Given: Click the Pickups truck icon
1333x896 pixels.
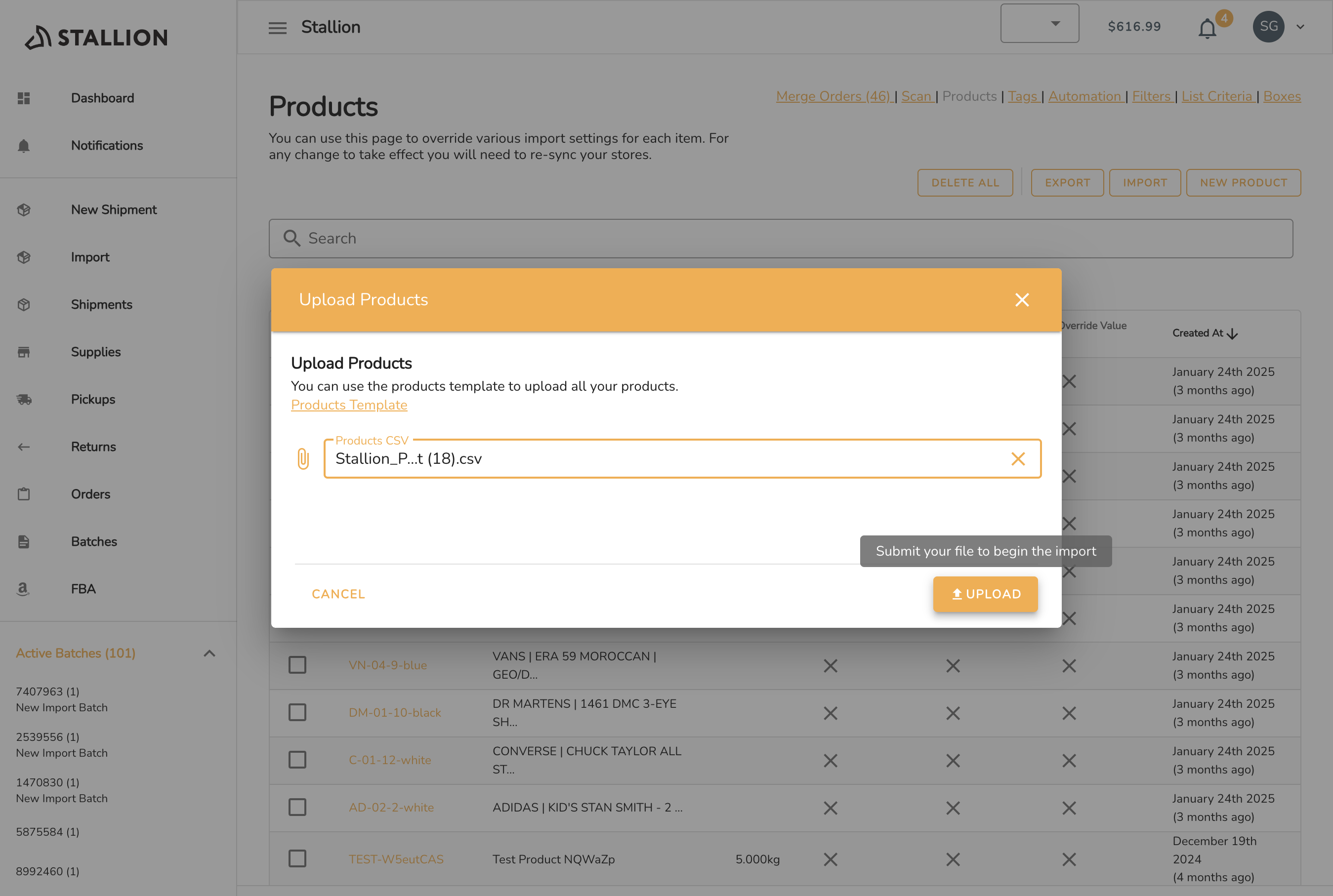Looking at the screenshot, I should point(23,400).
